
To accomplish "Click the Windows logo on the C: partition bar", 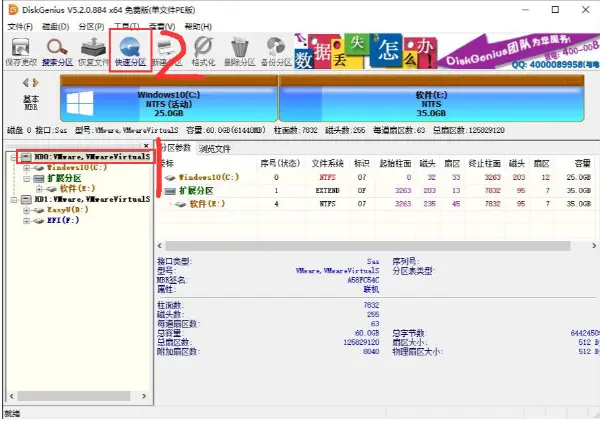I will 80,103.
